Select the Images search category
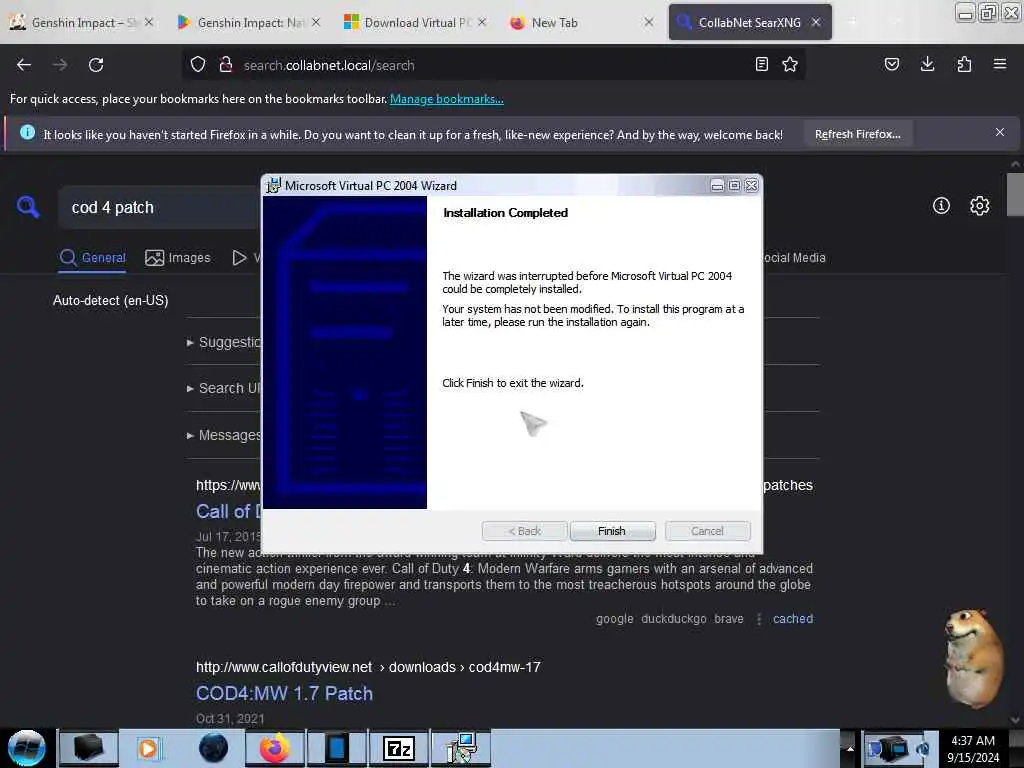 [x=178, y=258]
